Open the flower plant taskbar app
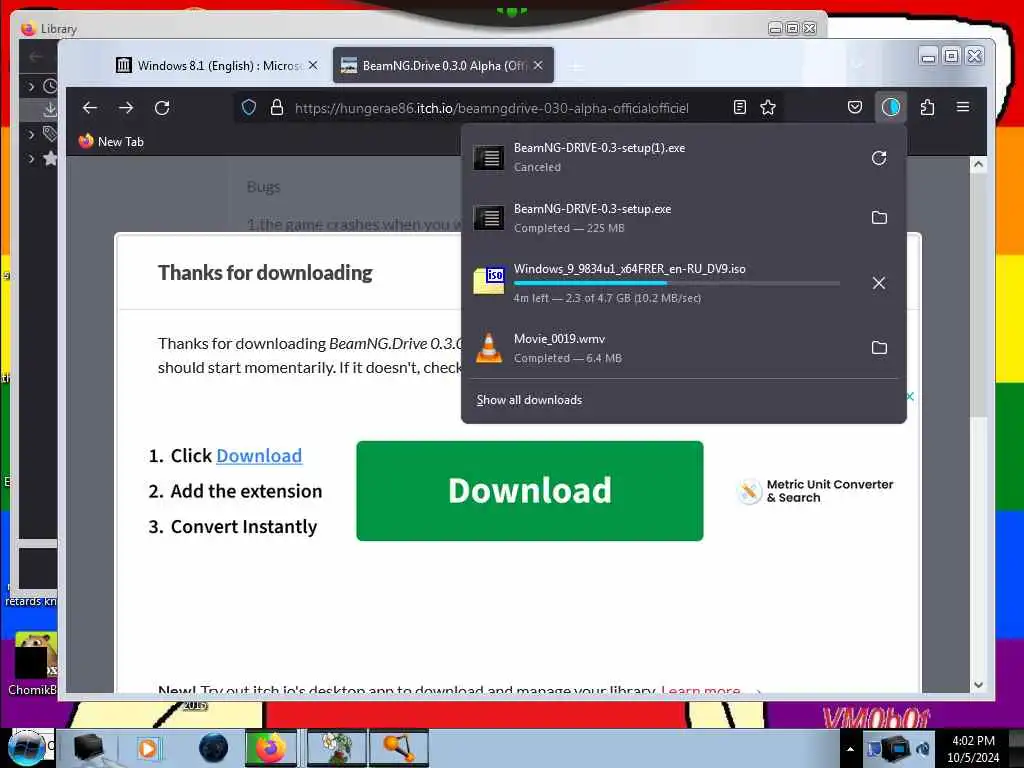1024x768 pixels. [337, 748]
